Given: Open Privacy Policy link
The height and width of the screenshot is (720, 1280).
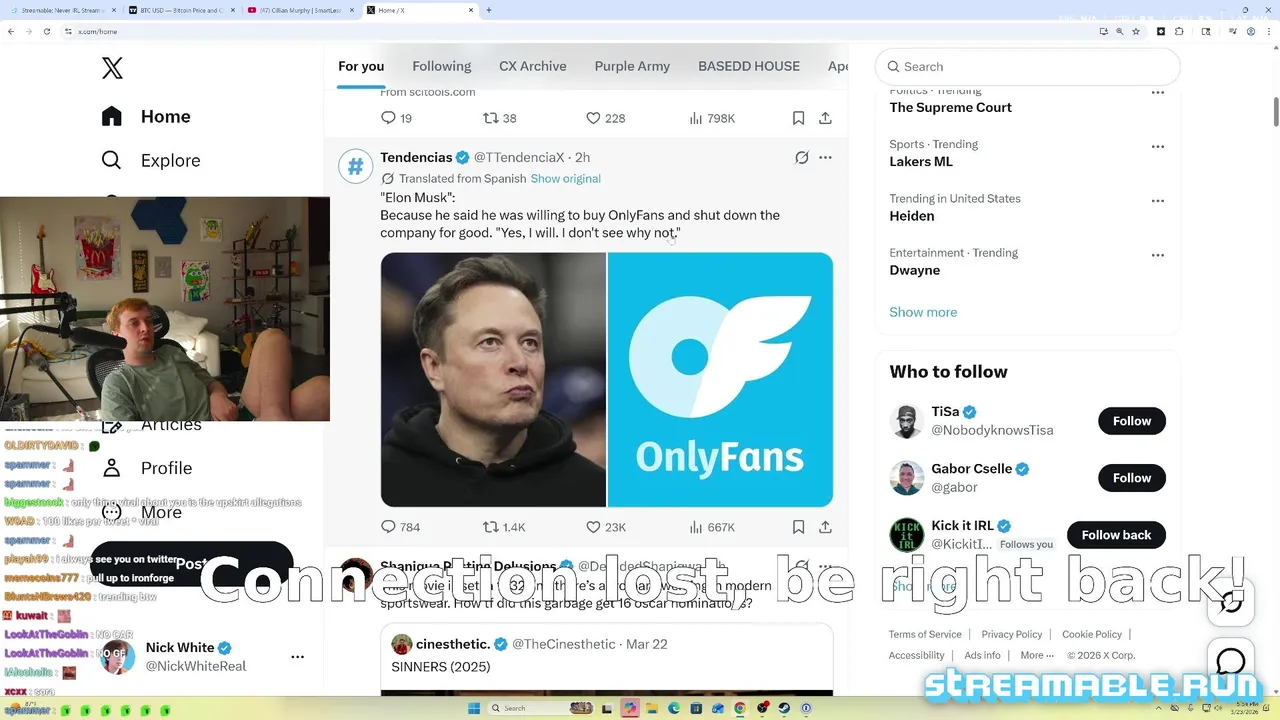Looking at the screenshot, I should (x=1012, y=634).
